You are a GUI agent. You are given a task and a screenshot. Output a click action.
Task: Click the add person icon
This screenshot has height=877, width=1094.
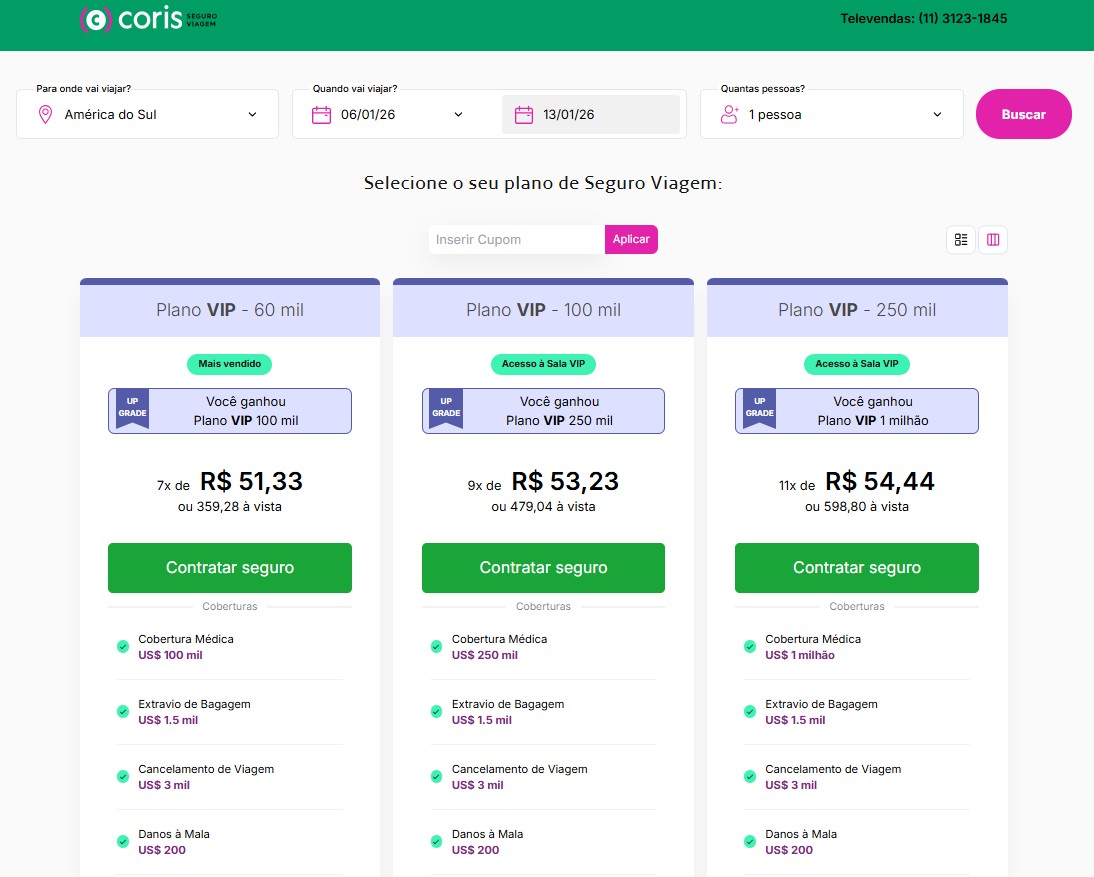(x=729, y=115)
